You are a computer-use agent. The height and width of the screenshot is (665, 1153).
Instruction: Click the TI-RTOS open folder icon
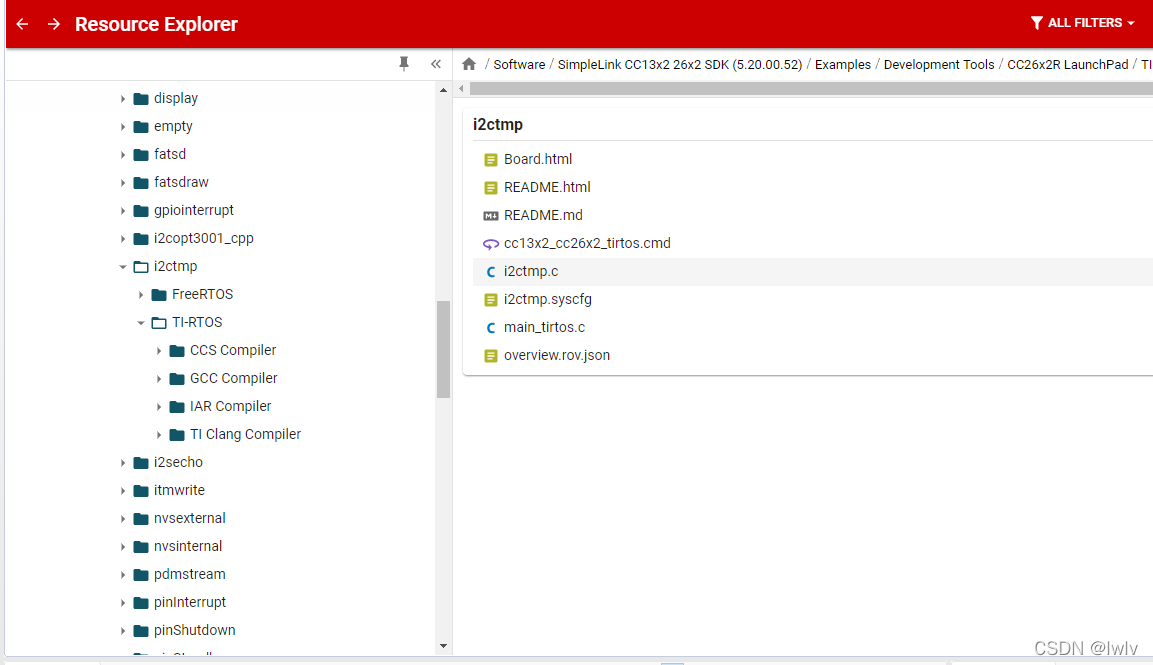(159, 322)
